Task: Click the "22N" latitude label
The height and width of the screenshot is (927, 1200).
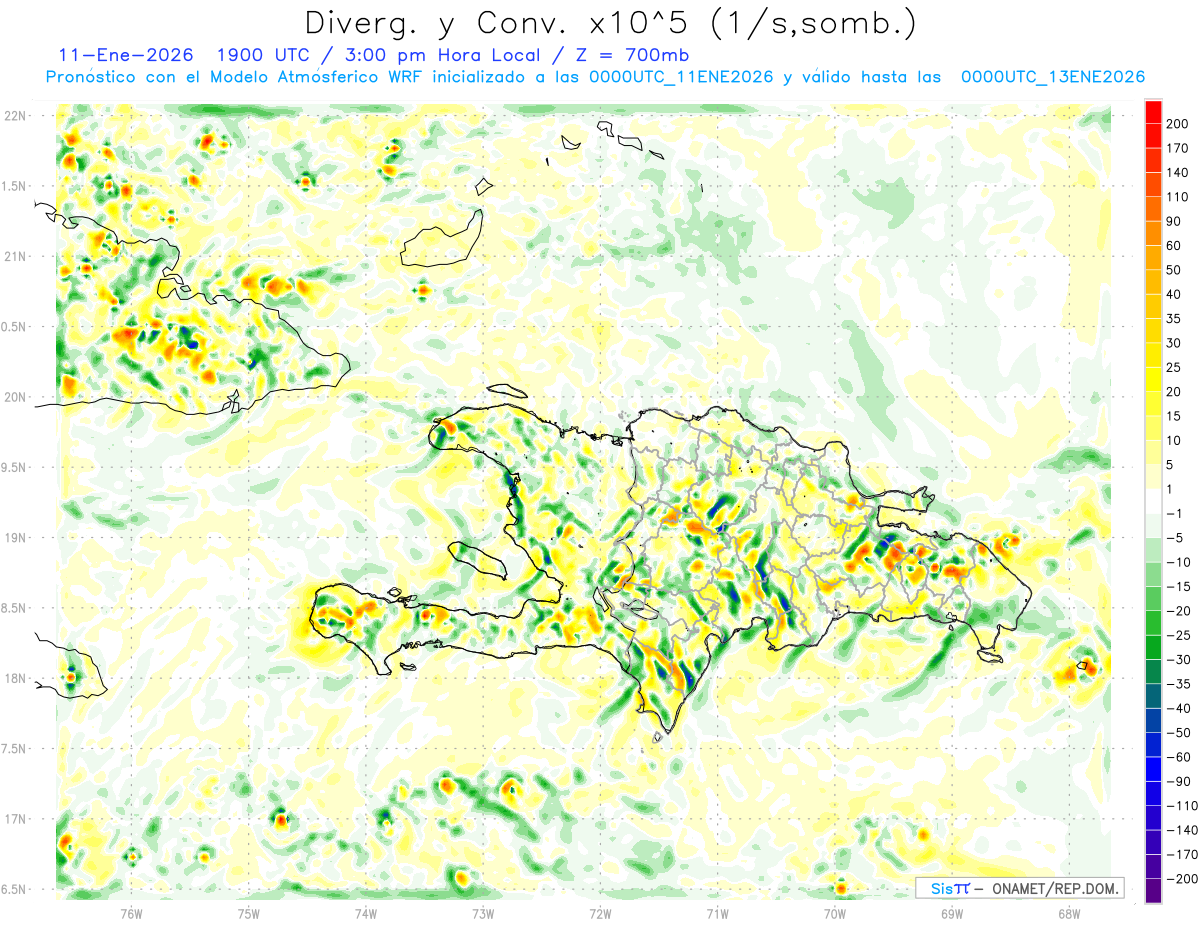Action: point(15,116)
